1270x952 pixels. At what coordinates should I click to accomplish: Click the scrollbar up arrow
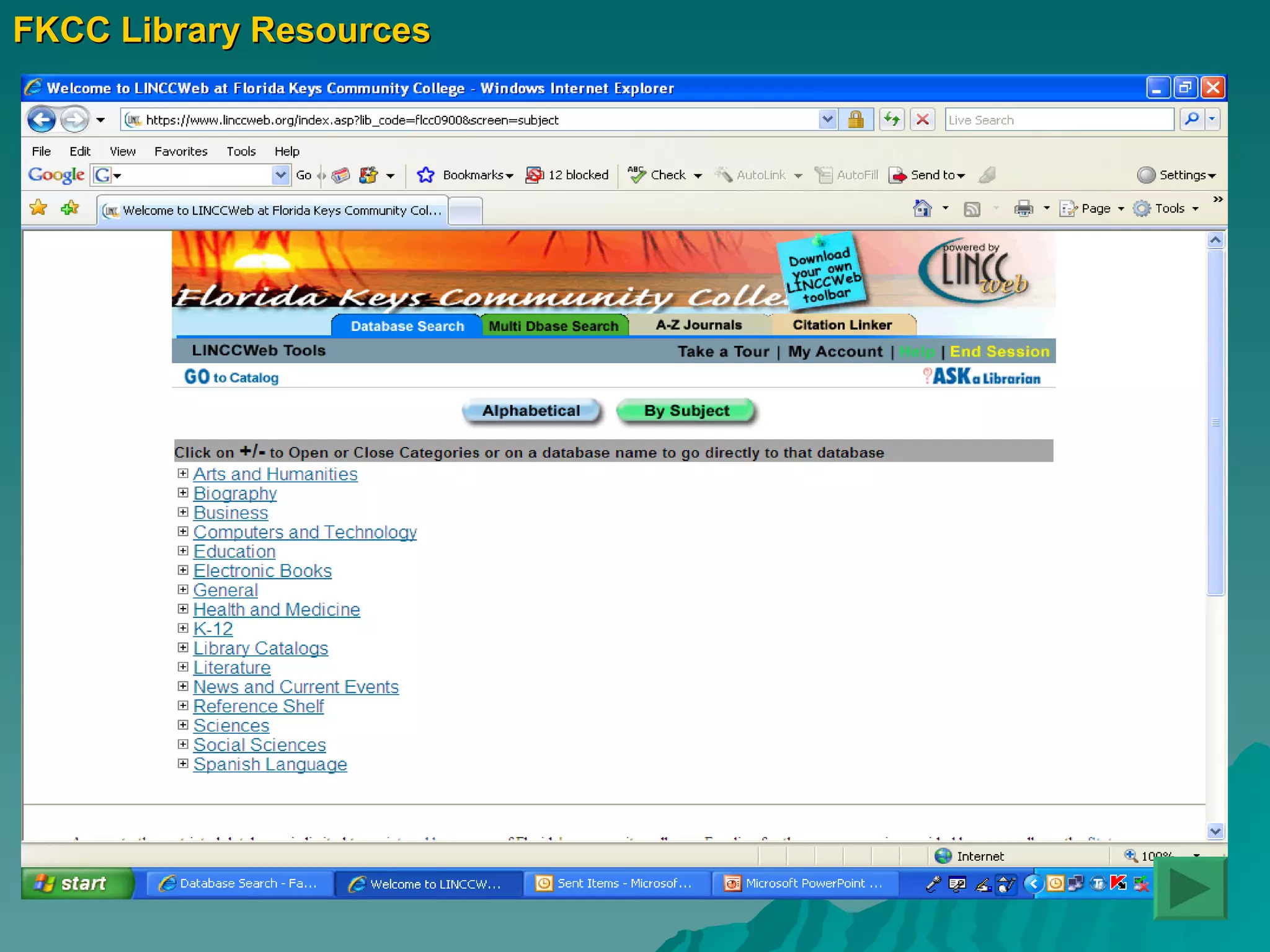[1215, 240]
